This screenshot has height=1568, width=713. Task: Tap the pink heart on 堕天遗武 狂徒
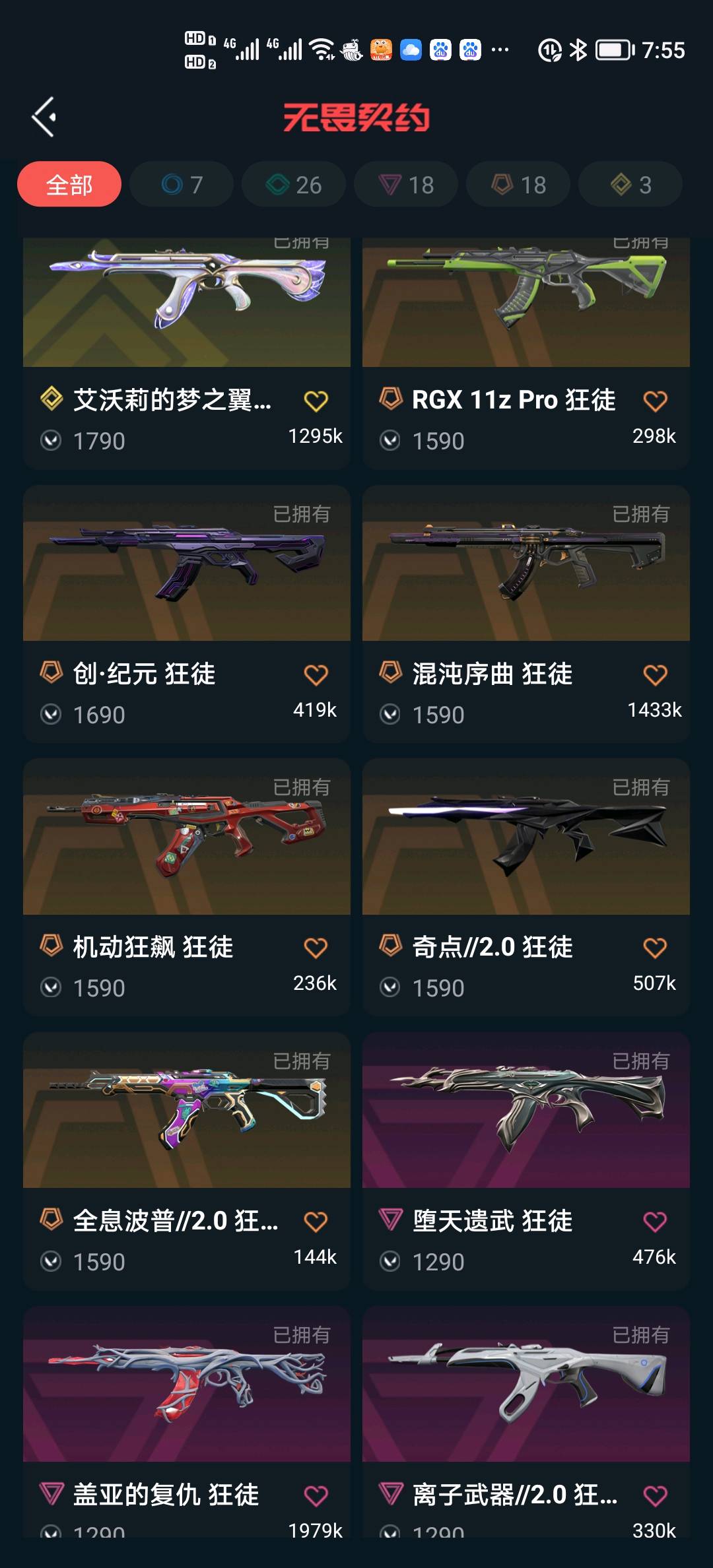point(655,1222)
